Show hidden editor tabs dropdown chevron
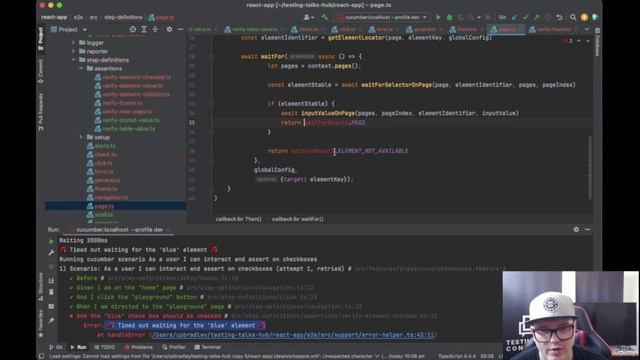 click(x=587, y=29)
